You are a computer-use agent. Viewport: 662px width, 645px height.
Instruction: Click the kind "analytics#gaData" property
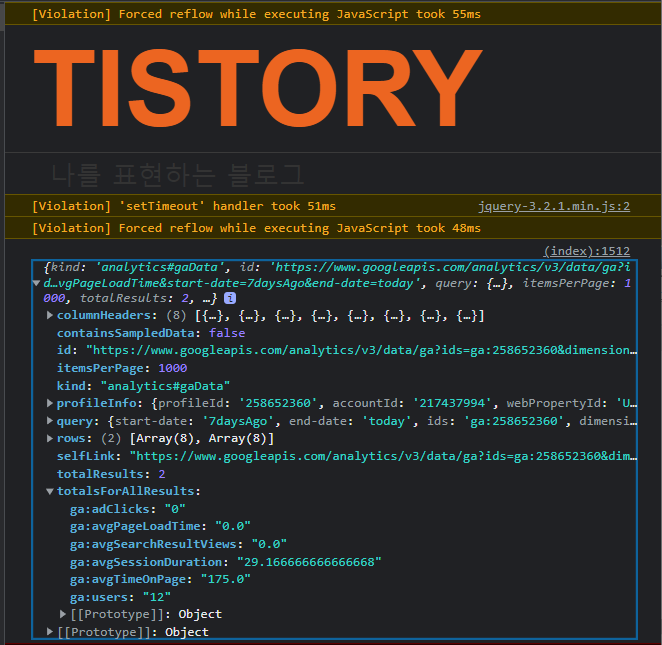tap(143, 386)
